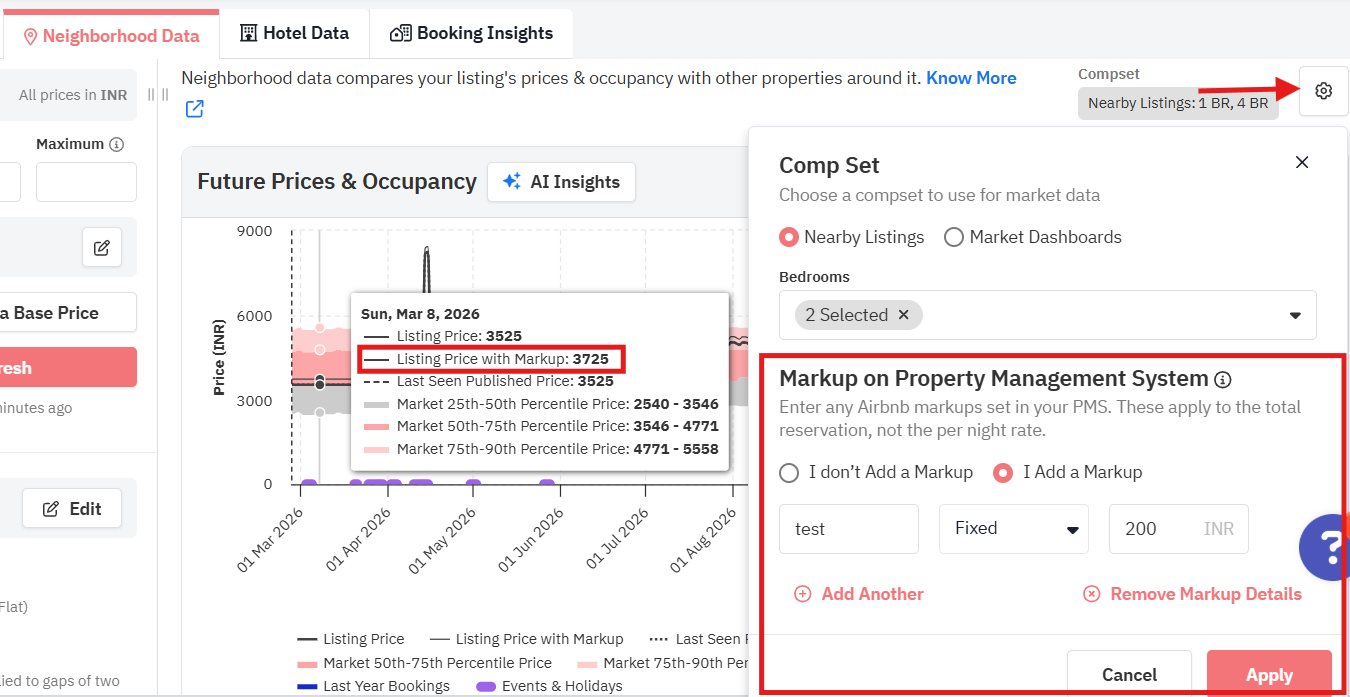
Task: Clear the 2 Selected bedrooms chip
Action: pyautogui.click(x=903, y=315)
